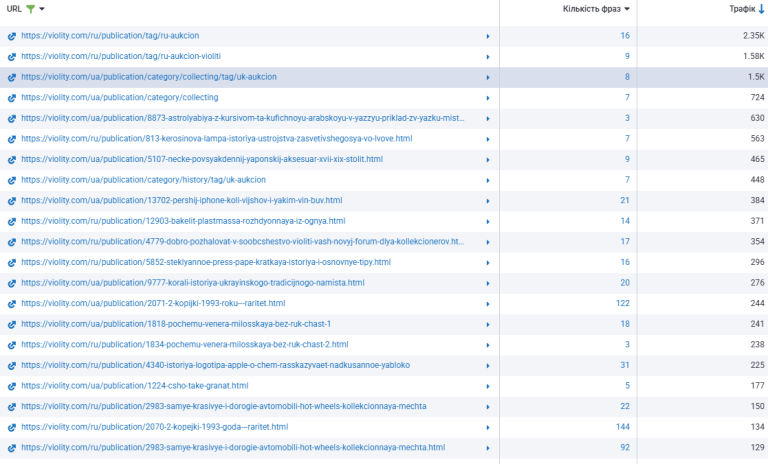Image resolution: width=768 pixels, height=464 pixels.
Task: Open external link icon for 1818-pochemu-venera row
Action: [12, 324]
